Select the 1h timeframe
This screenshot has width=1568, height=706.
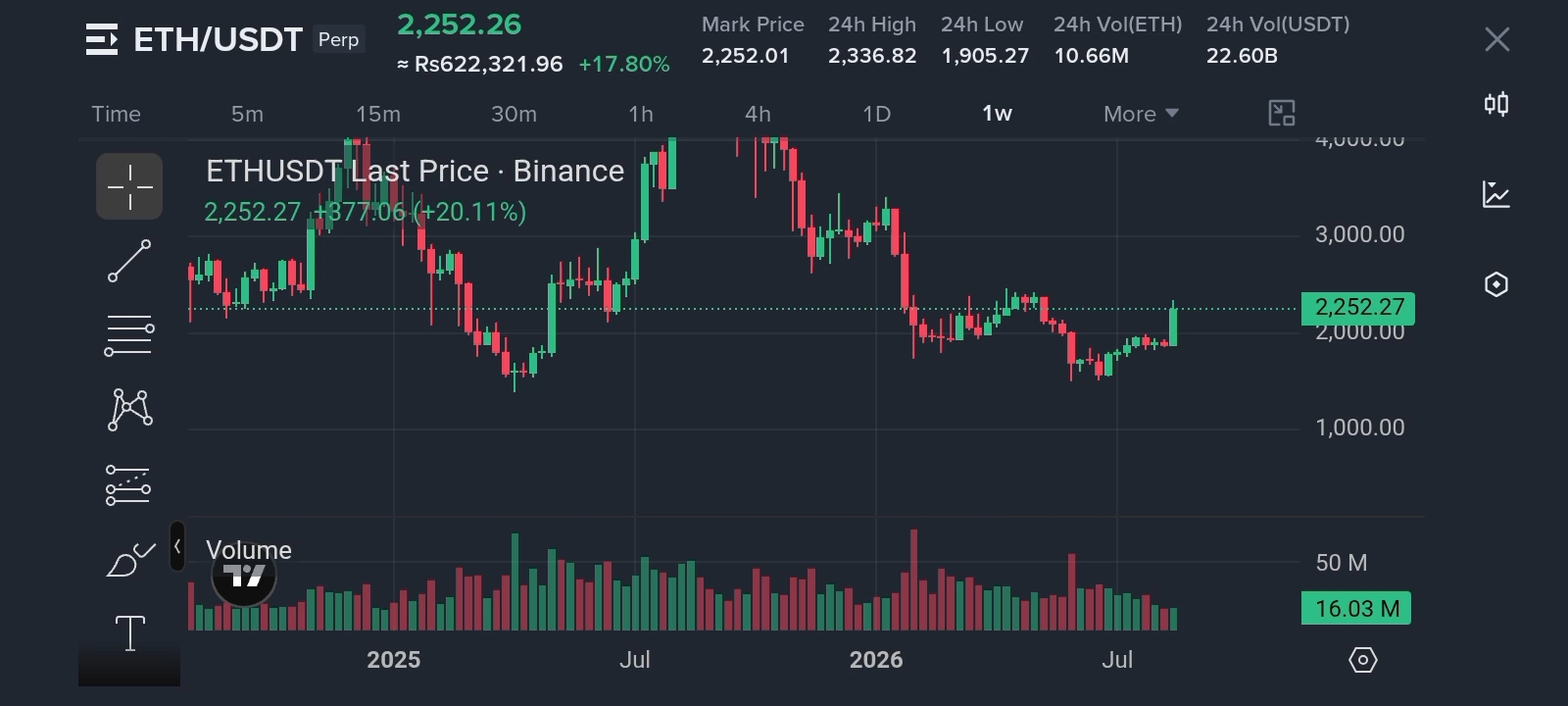click(x=641, y=114)
